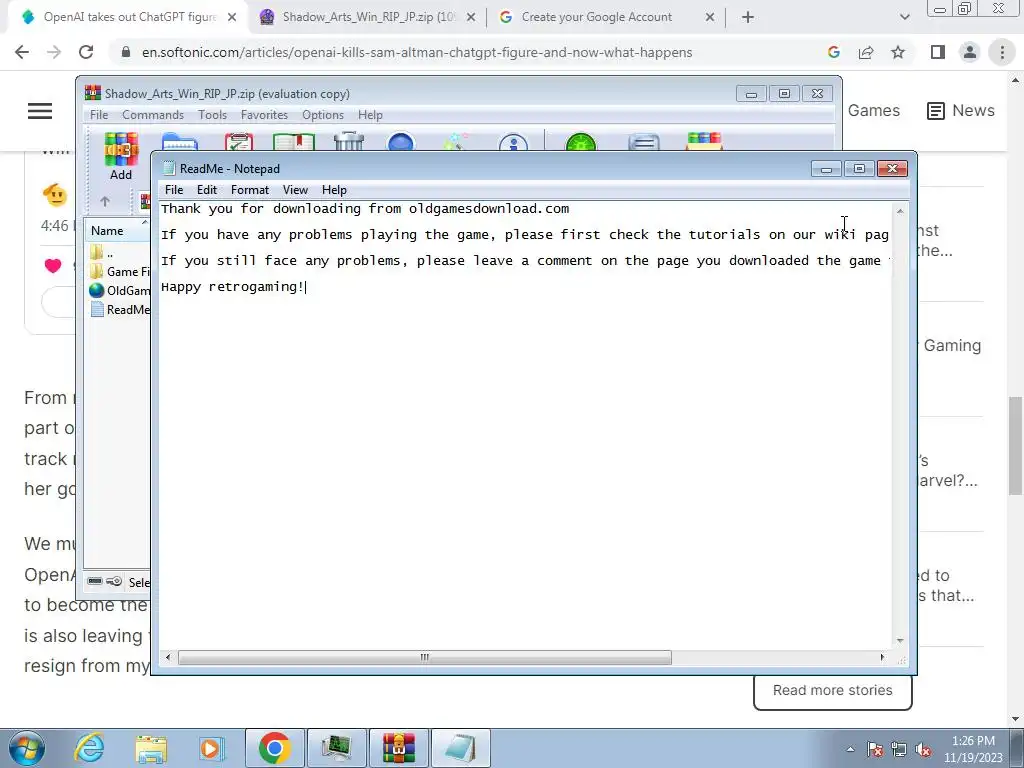Viewport: 1024px width, 768px height.
Task: Open Chrome's three-dot menu
Action: pos(1002,52)
